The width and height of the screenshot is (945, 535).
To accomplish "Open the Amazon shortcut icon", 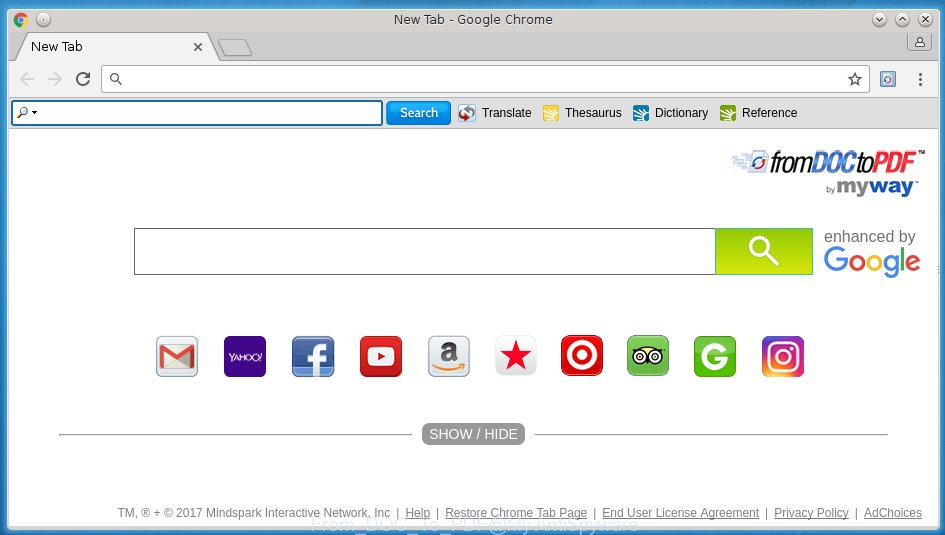I will [449, 356].
